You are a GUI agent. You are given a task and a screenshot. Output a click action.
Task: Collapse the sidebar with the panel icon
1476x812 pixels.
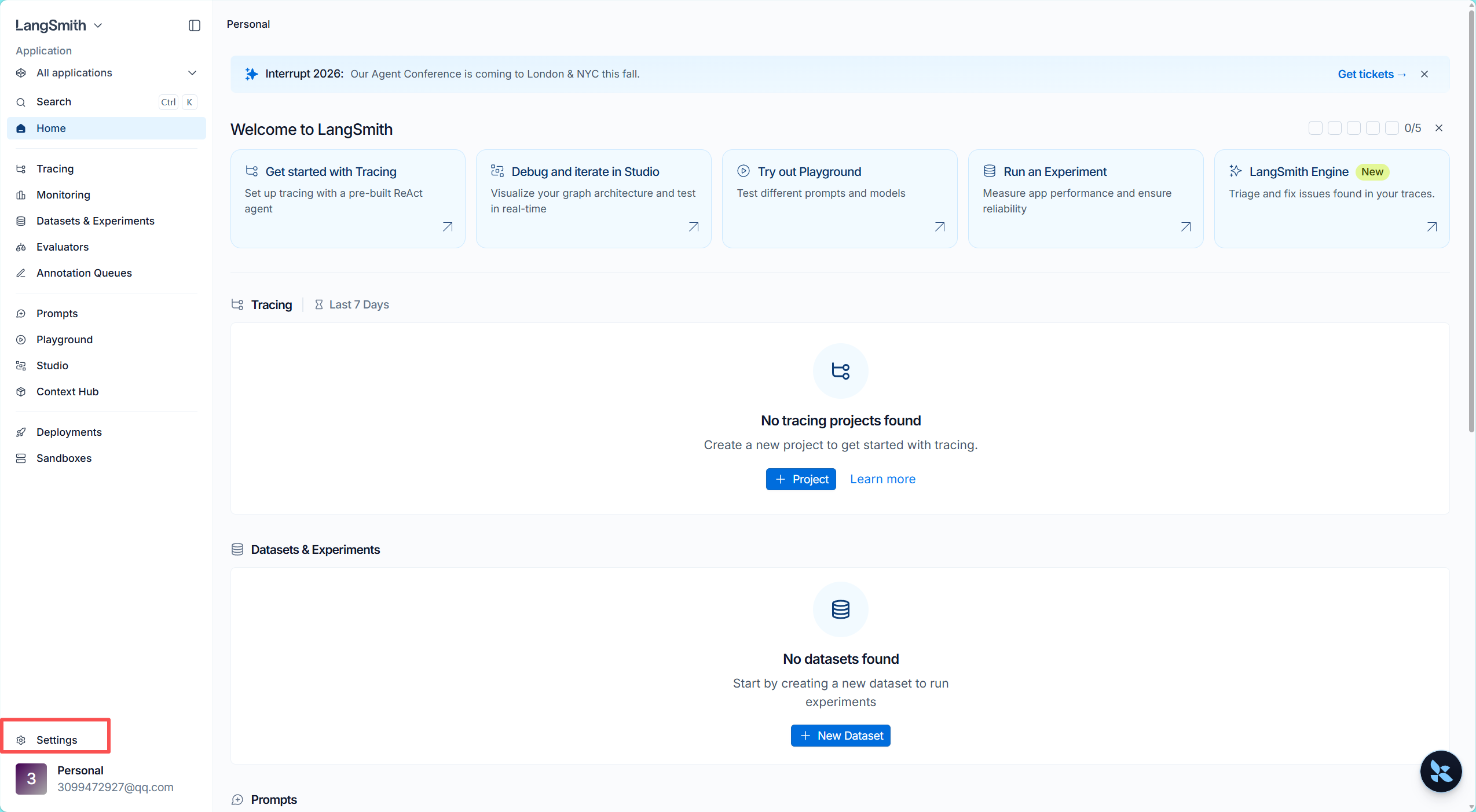(x=195, y=25)
